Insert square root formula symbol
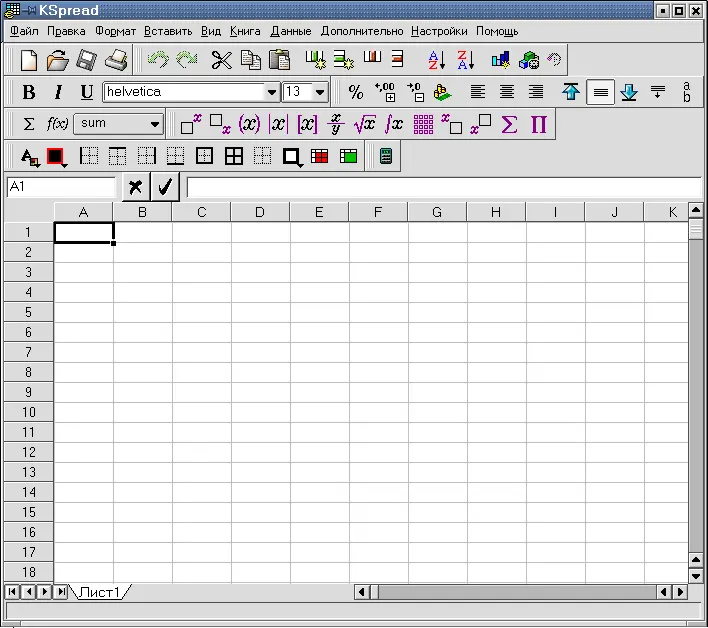Screen dimensions: 708x628 coord(364,124)
